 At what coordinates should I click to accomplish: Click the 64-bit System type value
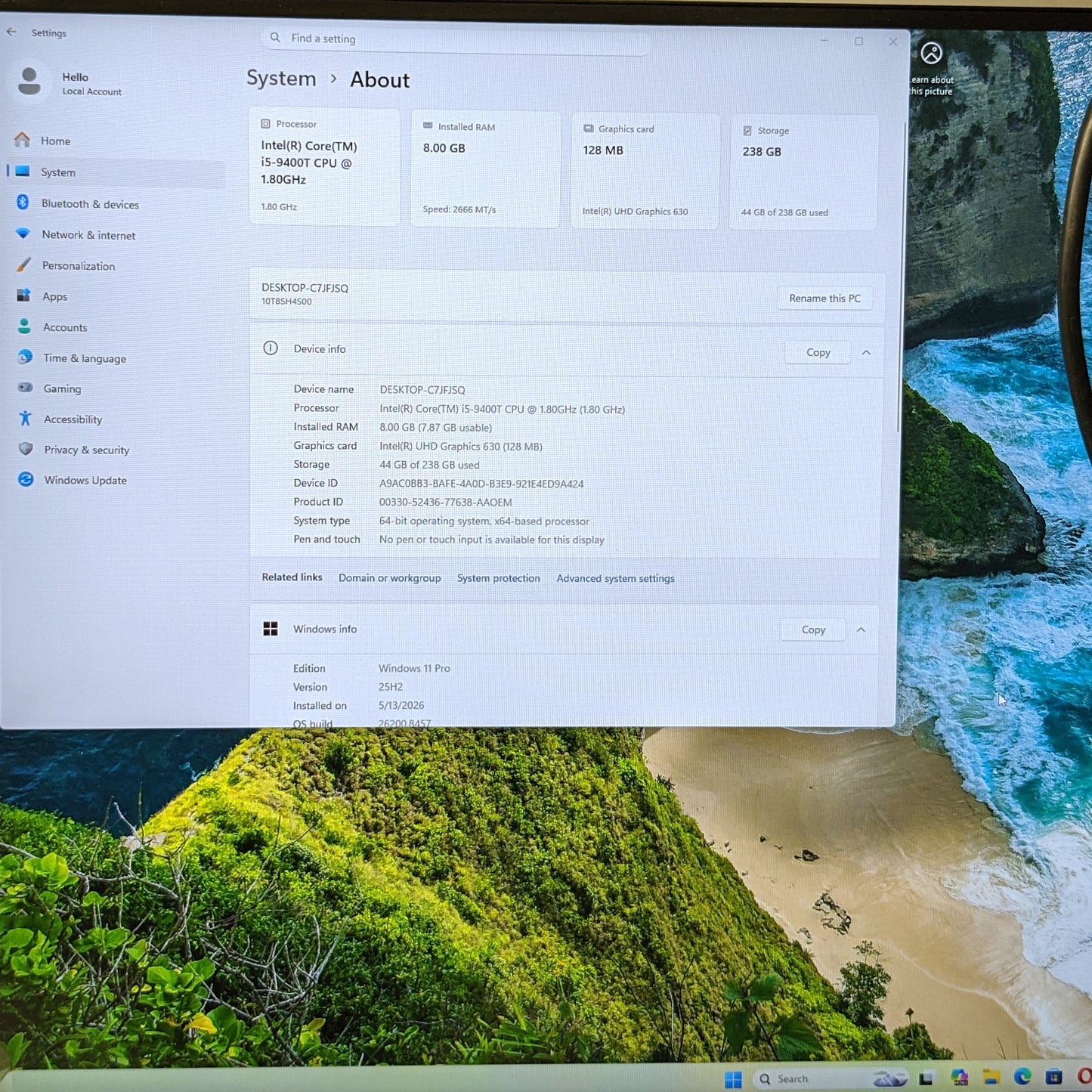click(484, 521)
